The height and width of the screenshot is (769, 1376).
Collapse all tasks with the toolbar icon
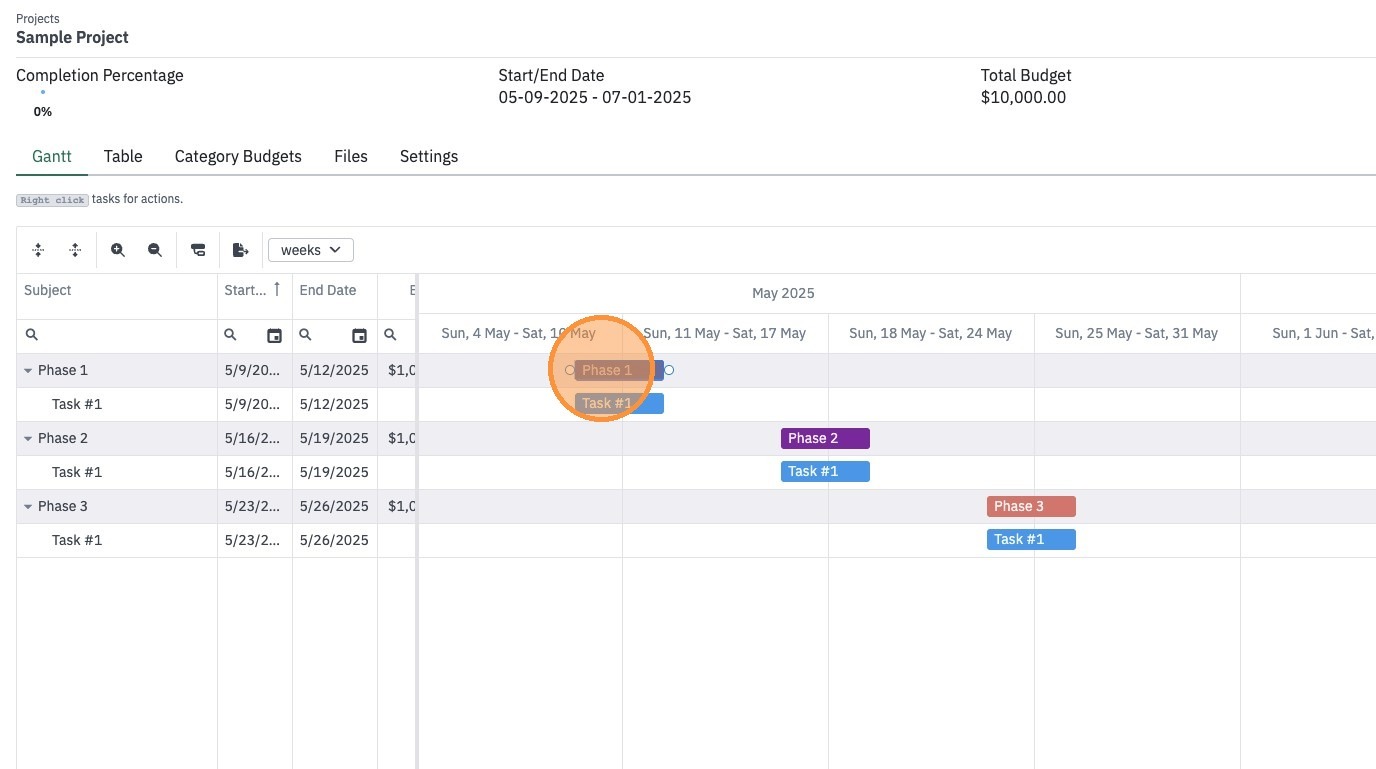click(39, 250)
